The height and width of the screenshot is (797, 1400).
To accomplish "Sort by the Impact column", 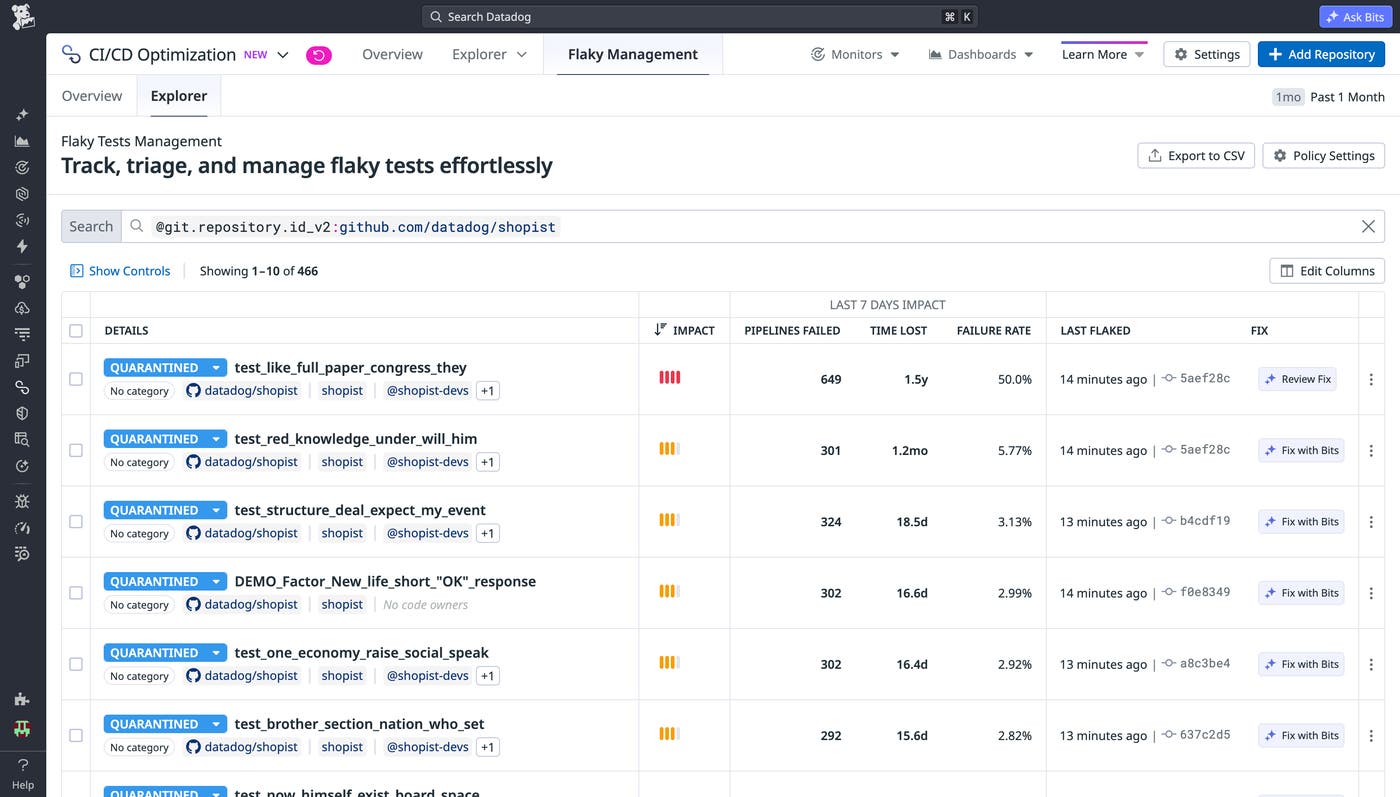I will click(685, 330).
